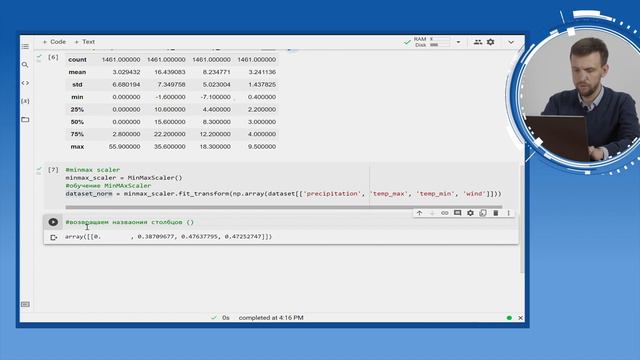Click the RAM and Disk usage indicator
The height and width of the screenshot is (360, 640).
tap(432, 42)
